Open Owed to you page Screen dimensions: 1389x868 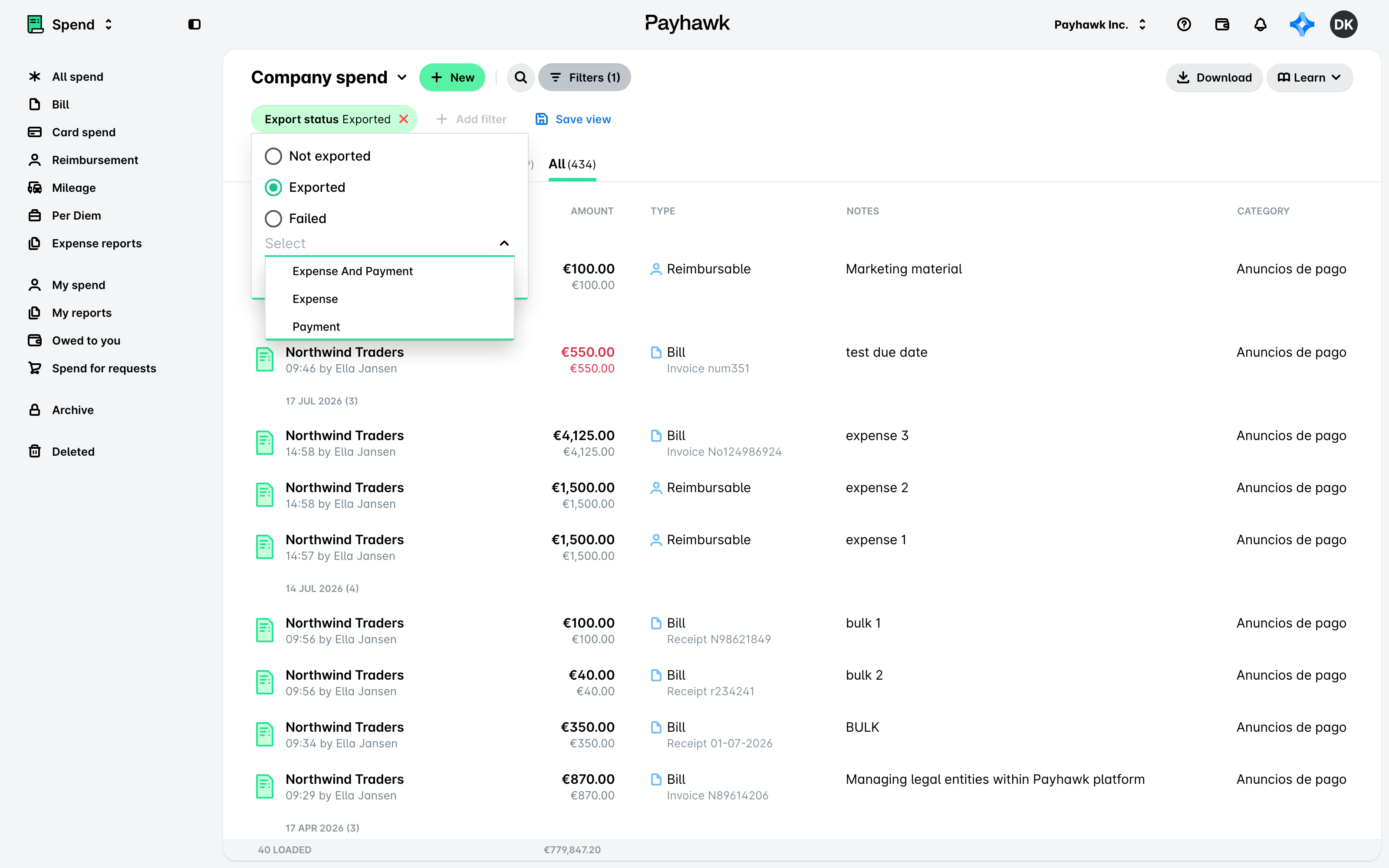point(86,340)
